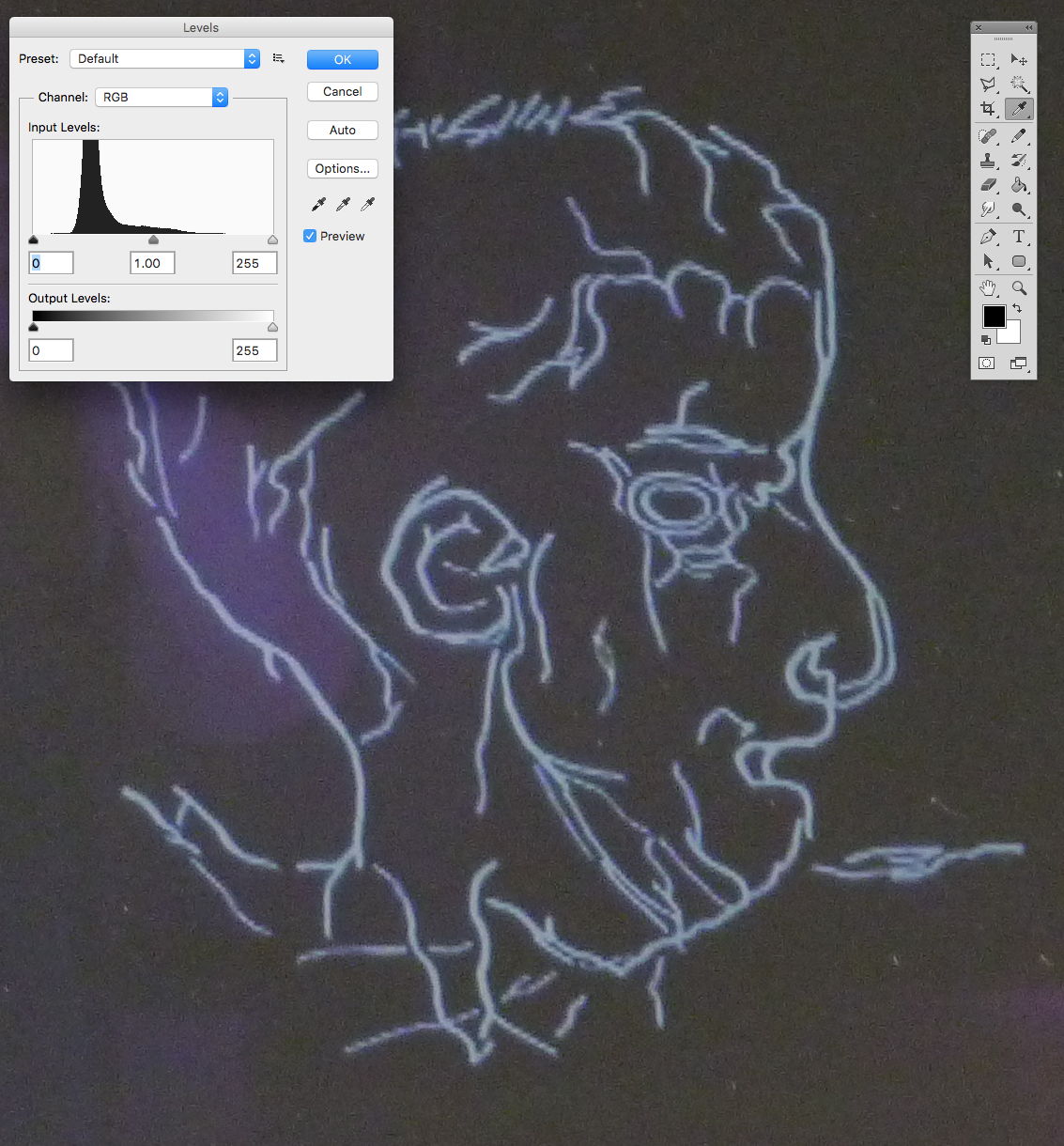The image size is (1064, 1146).
Task: Select the Type tool
Action: coord(1019,237)
